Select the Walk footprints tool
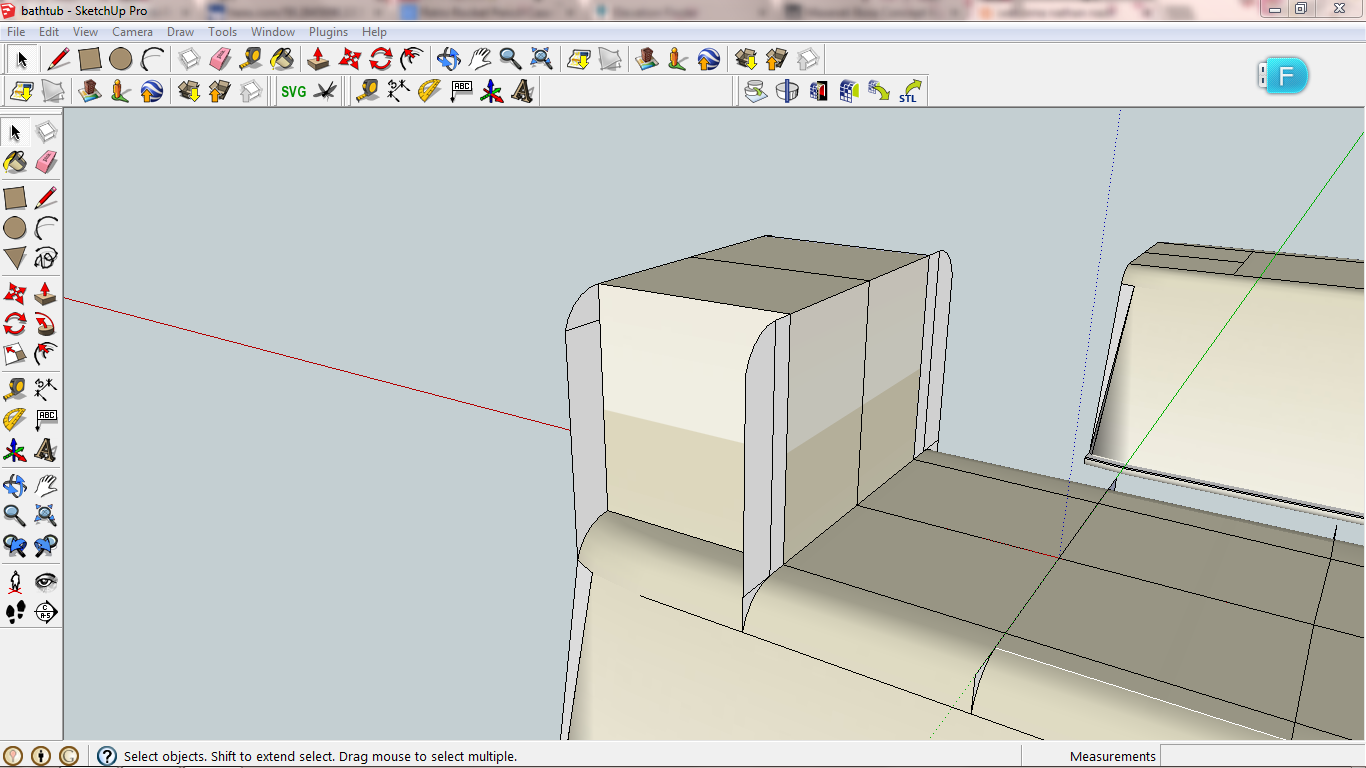1366x768 pixels. pyautogui.click(x=15, y=612)
